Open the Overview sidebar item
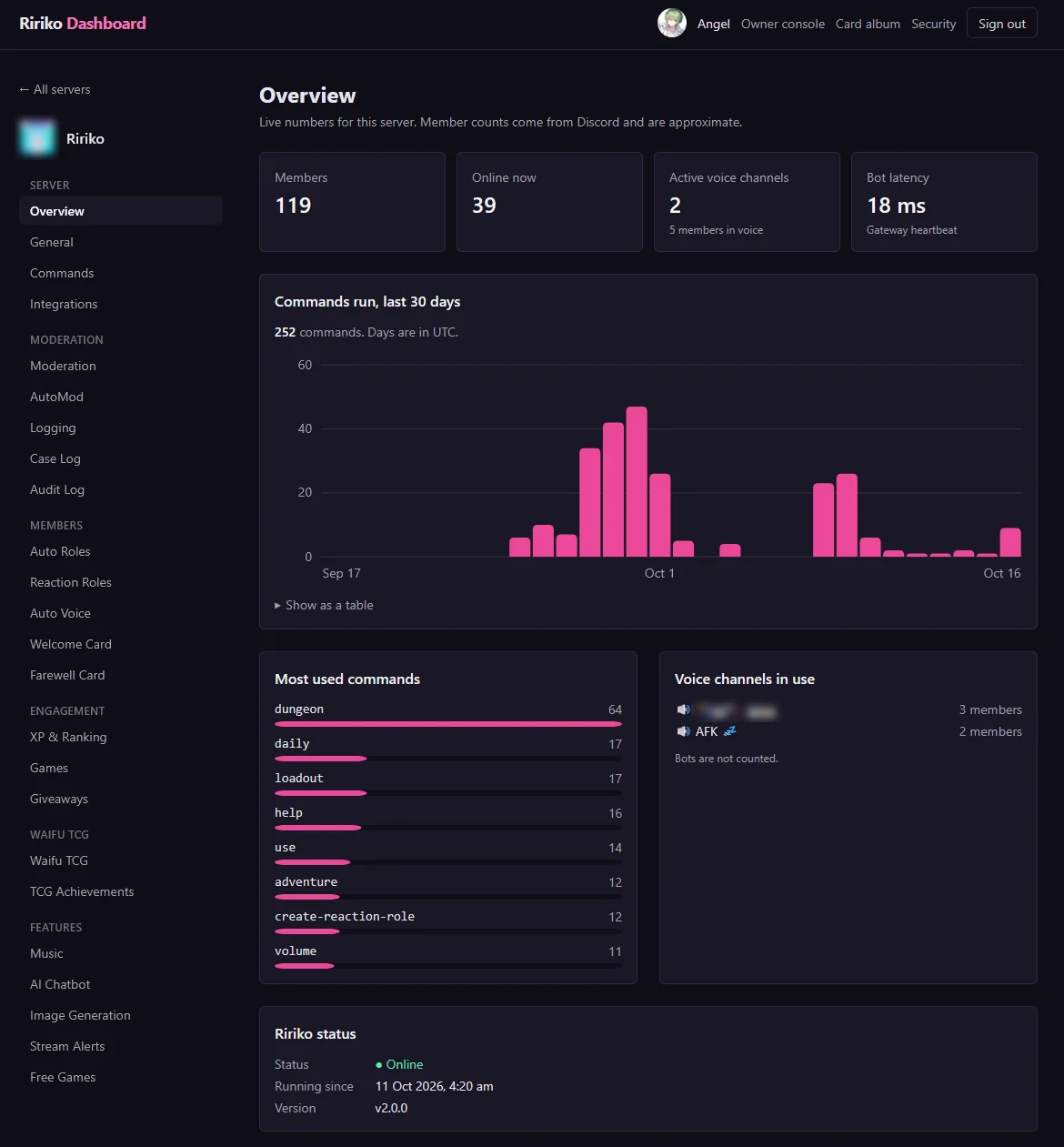Screen dimensions: 1064x1147 (120, 211)
